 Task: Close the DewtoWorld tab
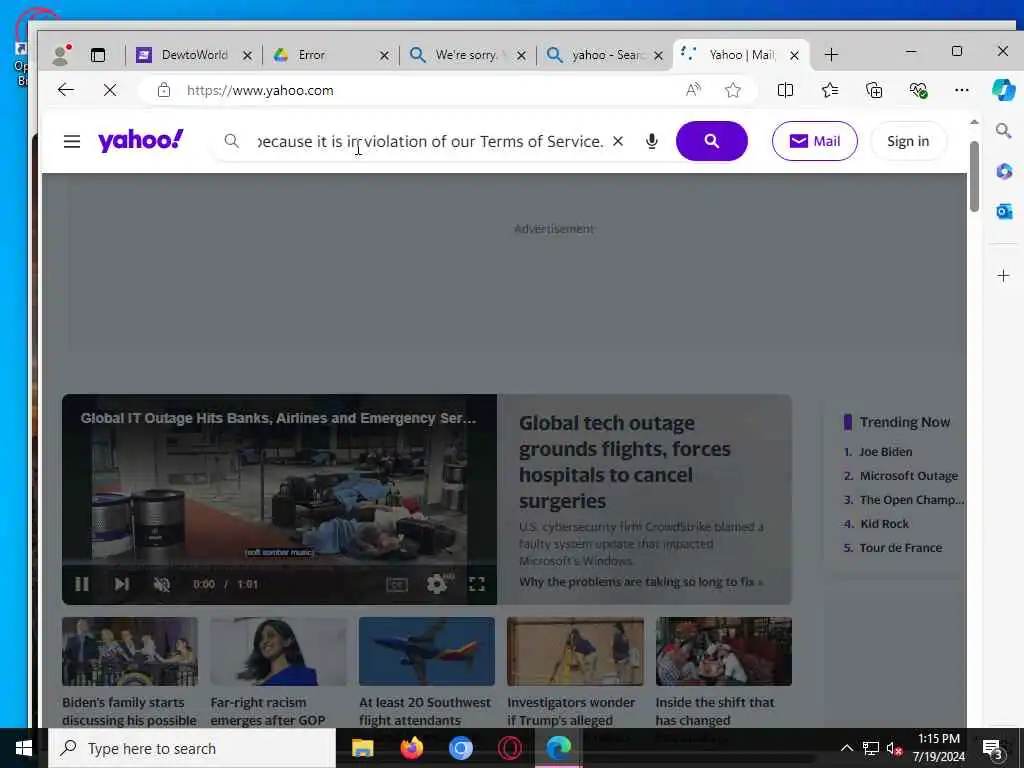point(248,56)
